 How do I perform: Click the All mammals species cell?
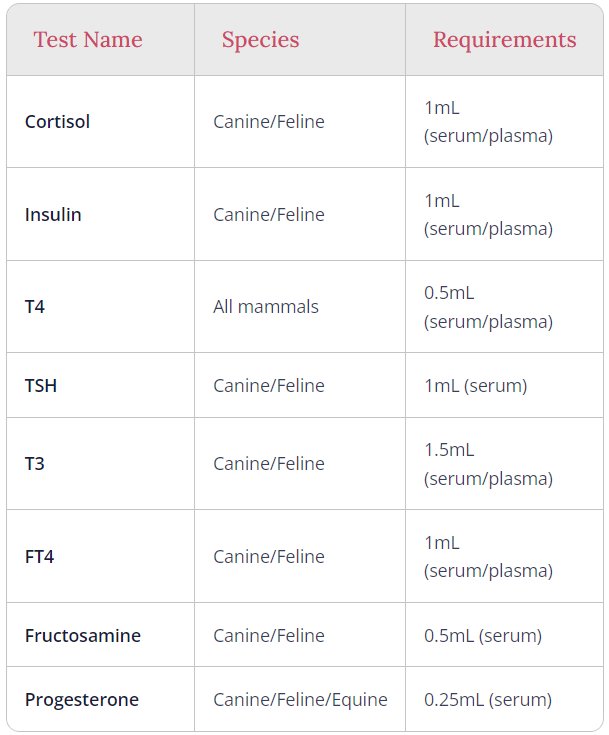point(266,307)
